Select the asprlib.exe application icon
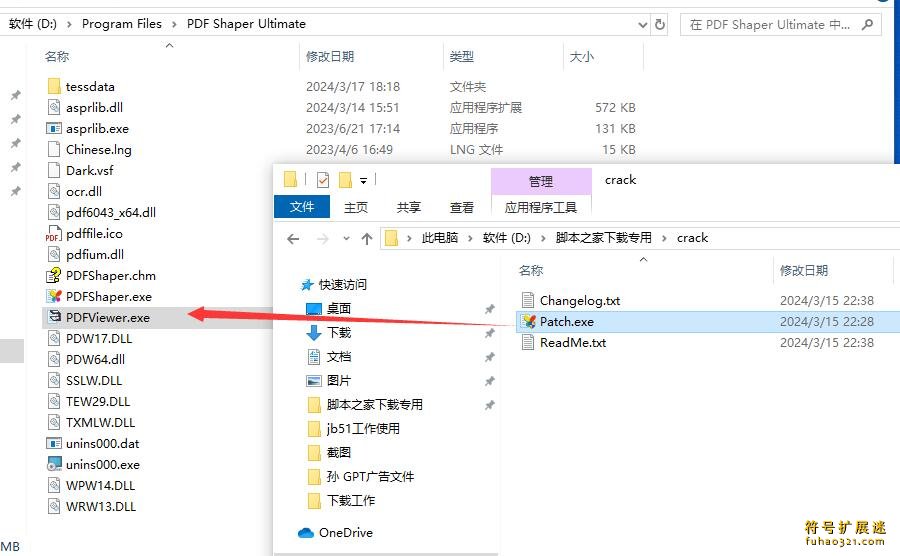 (x=54, y=129)
